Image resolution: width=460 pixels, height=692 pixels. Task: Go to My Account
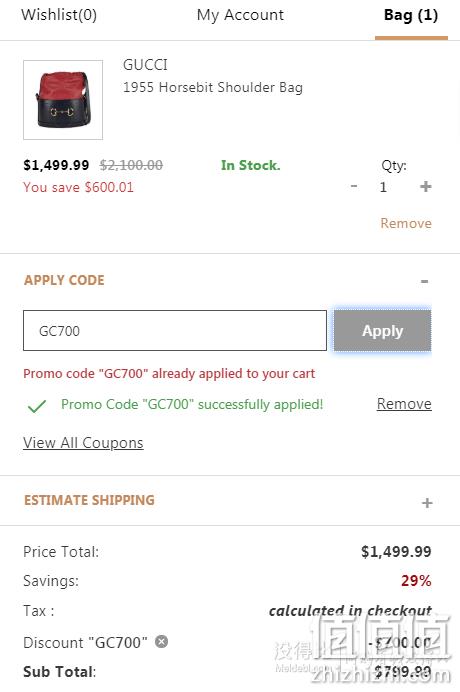click(240, 15)
